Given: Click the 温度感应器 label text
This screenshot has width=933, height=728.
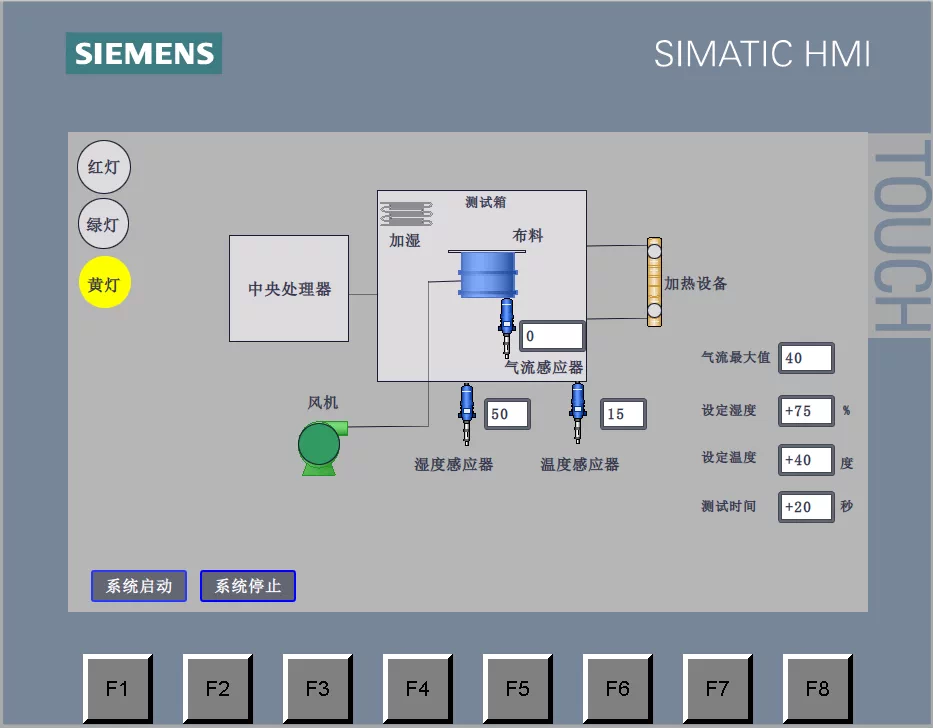Looking at the screenshot, I should 580,464.
